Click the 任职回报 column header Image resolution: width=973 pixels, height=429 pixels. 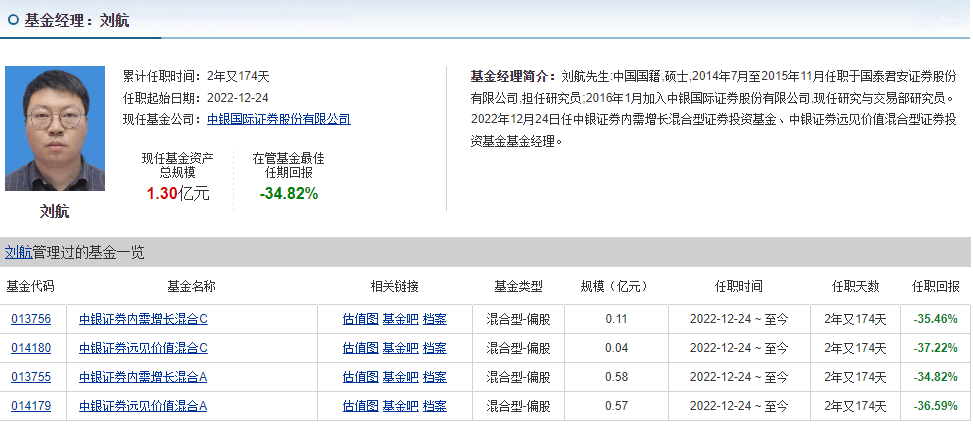(x=935, y=286)
